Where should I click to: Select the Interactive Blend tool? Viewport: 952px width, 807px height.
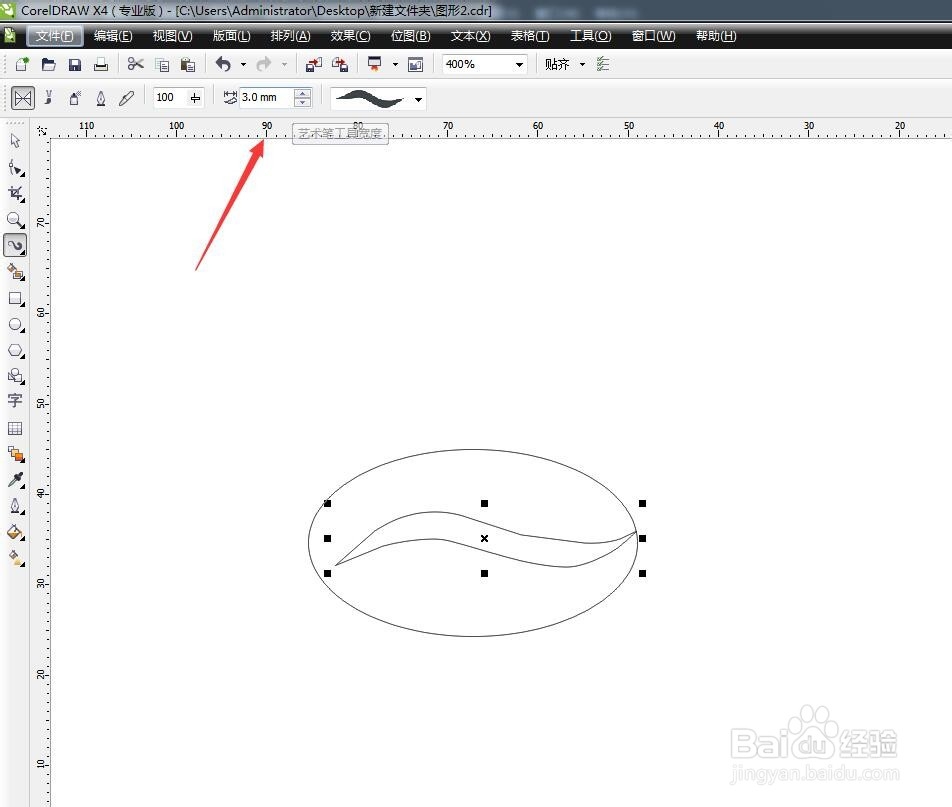tap(15, 454)
